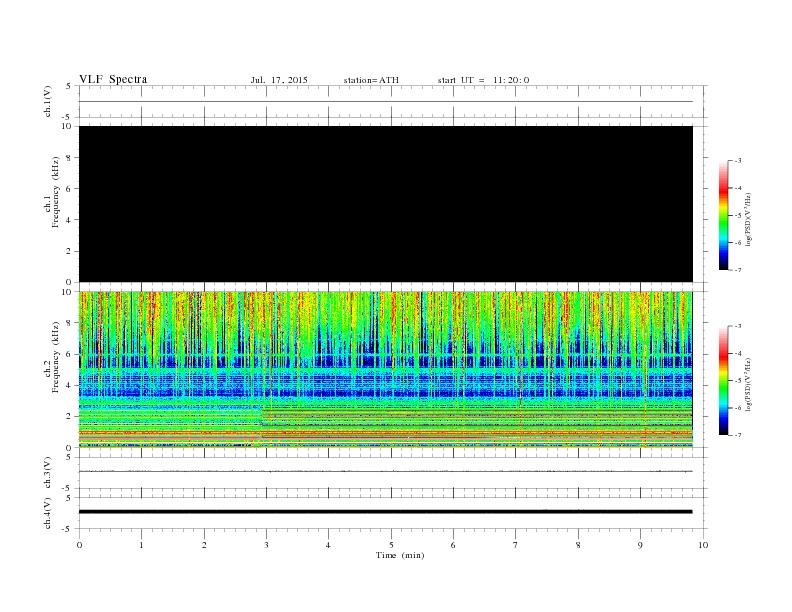This screenshot has width=792, height=612.
Task: Click the bottom time axis tick label "10"
Action: (x=703, y=545)
